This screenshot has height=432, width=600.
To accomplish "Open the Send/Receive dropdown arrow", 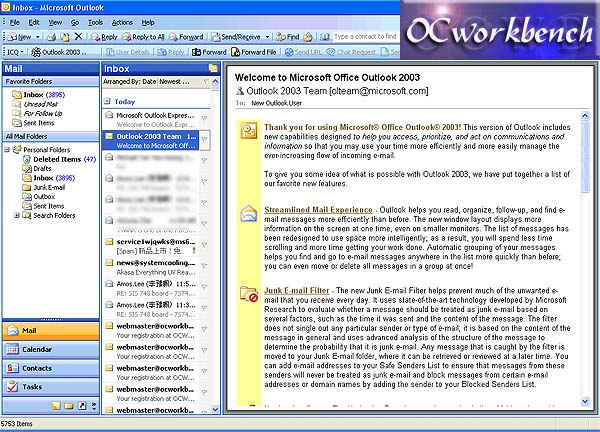I will (267, 37).
